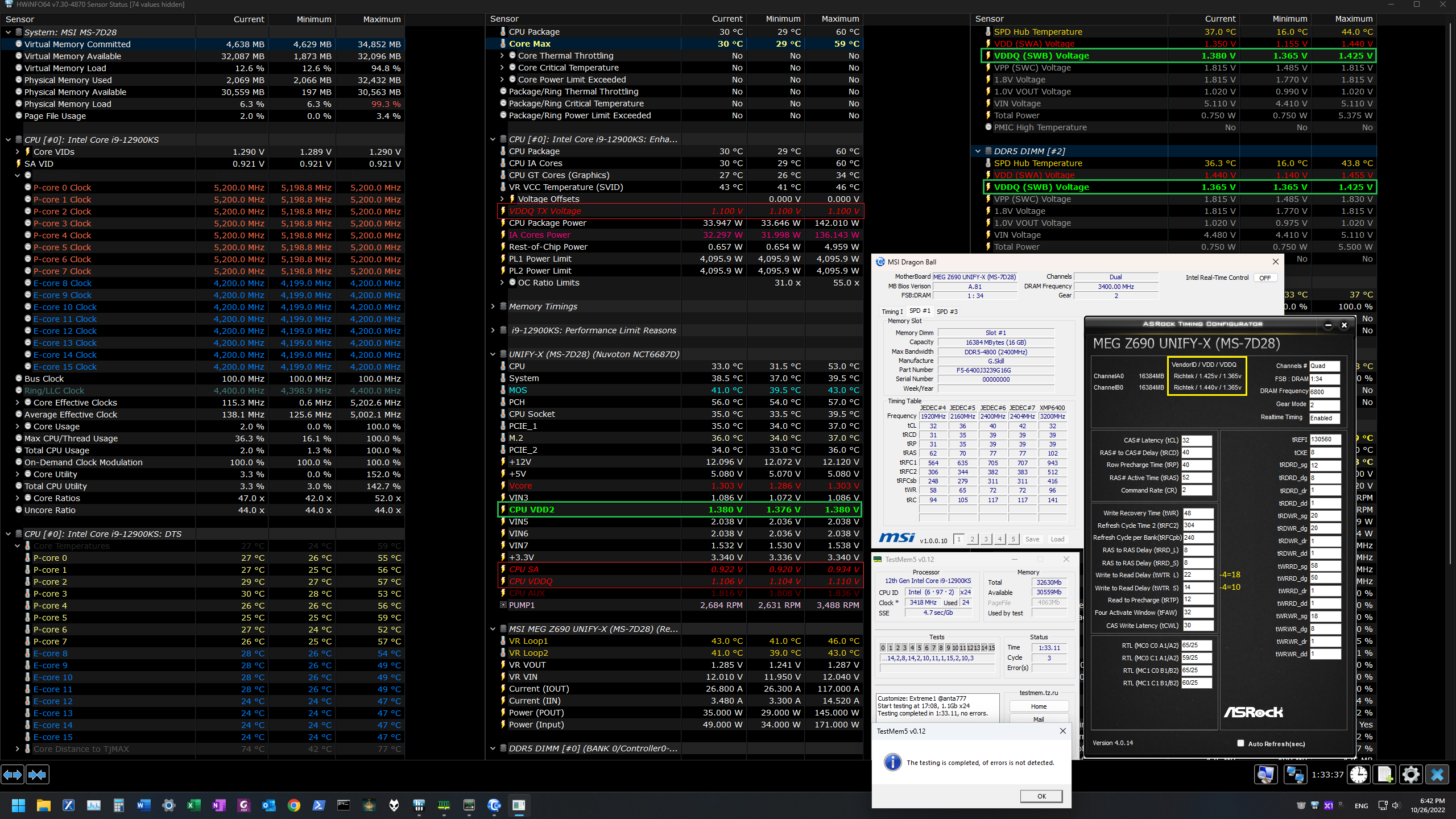Collapse the DDR5 DIMM [#2] group
This screenshot has width=1456, height=819.
point(978,151)
